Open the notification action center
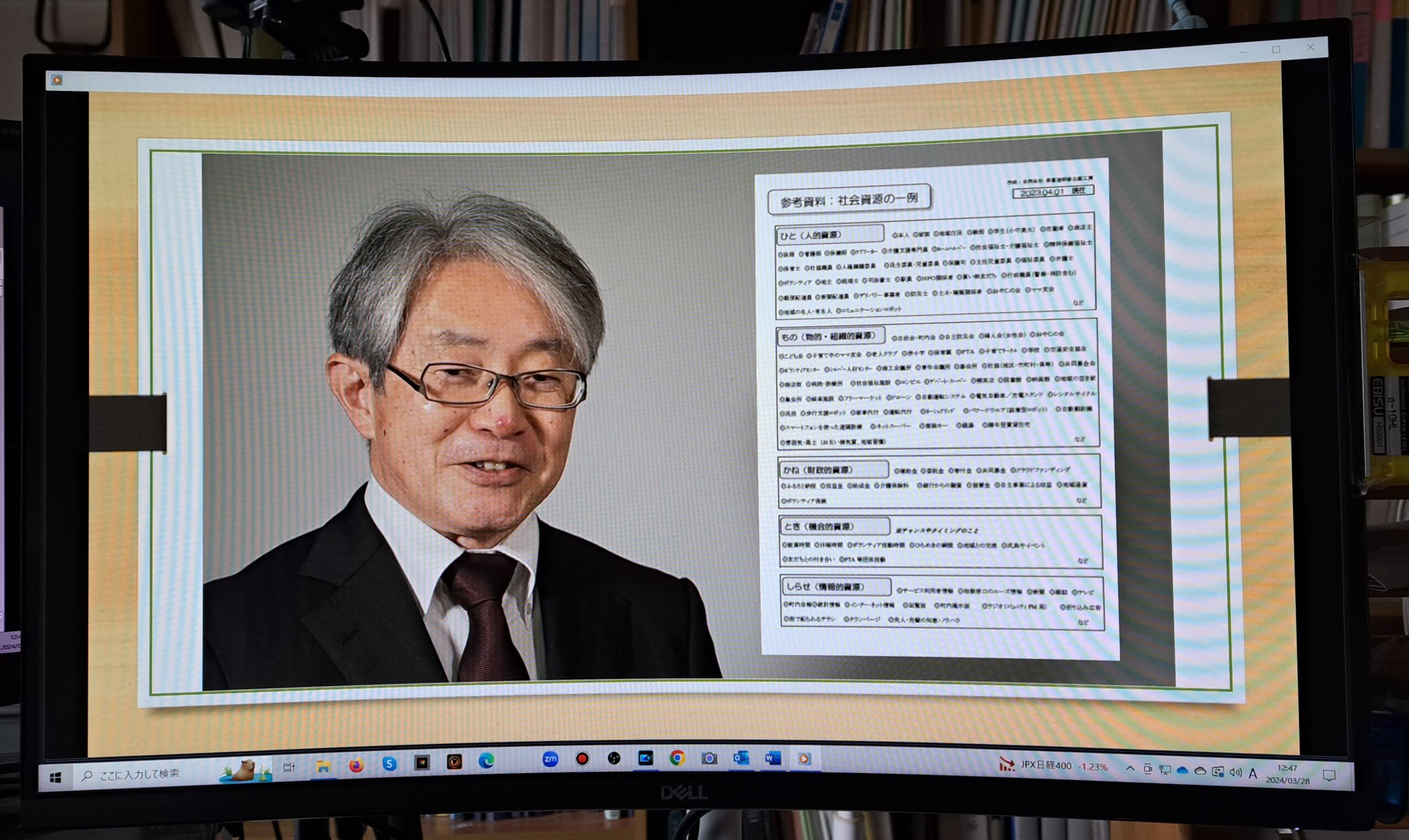Image resolution: width=1409 pixels, height=840 pixels. coord(1329,776)
